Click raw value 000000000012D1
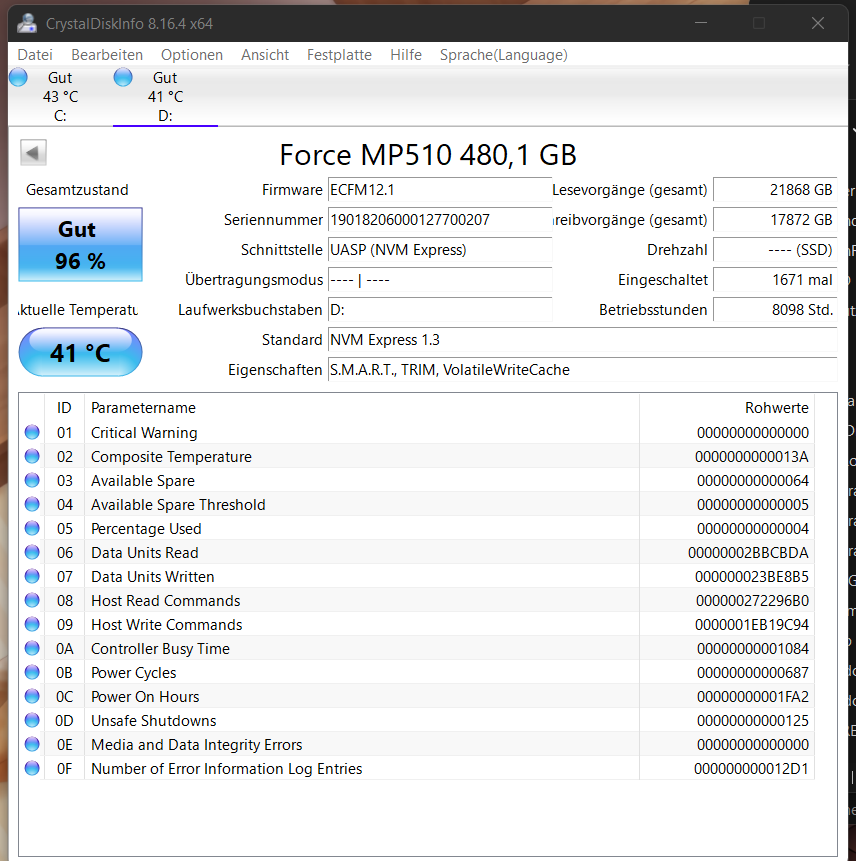This screenshot has width=856, height=861. [x=751, y=769]
